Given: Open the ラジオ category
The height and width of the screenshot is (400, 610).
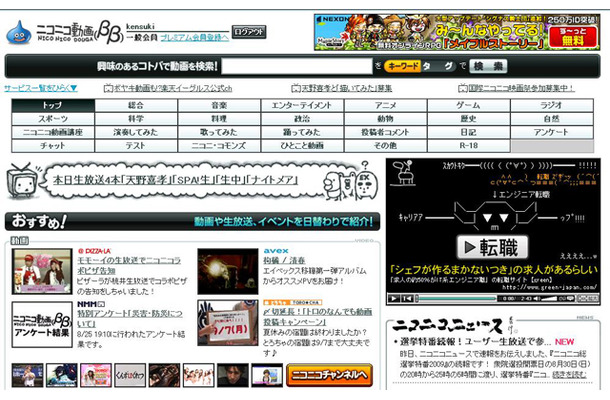Looking at the screenshot, I should [x=552, y=105].
